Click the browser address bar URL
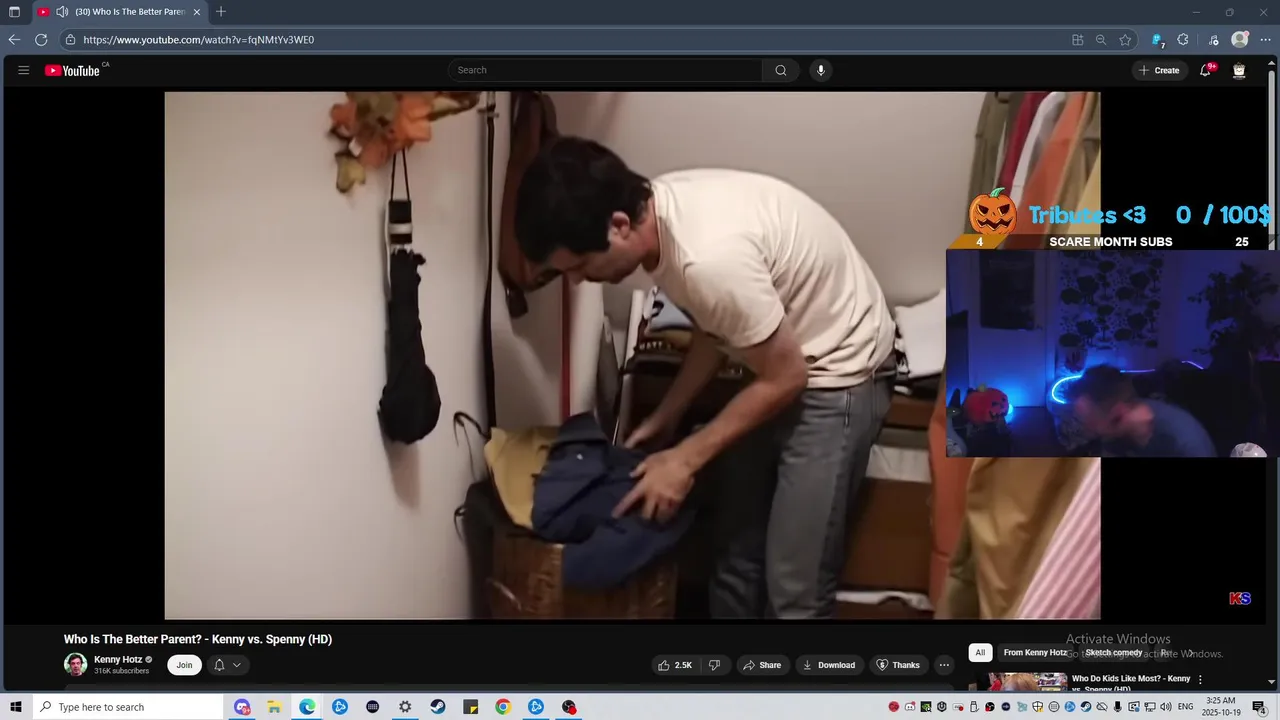The height and width of the screenshot is (720, 1280). tap(199, 40)
